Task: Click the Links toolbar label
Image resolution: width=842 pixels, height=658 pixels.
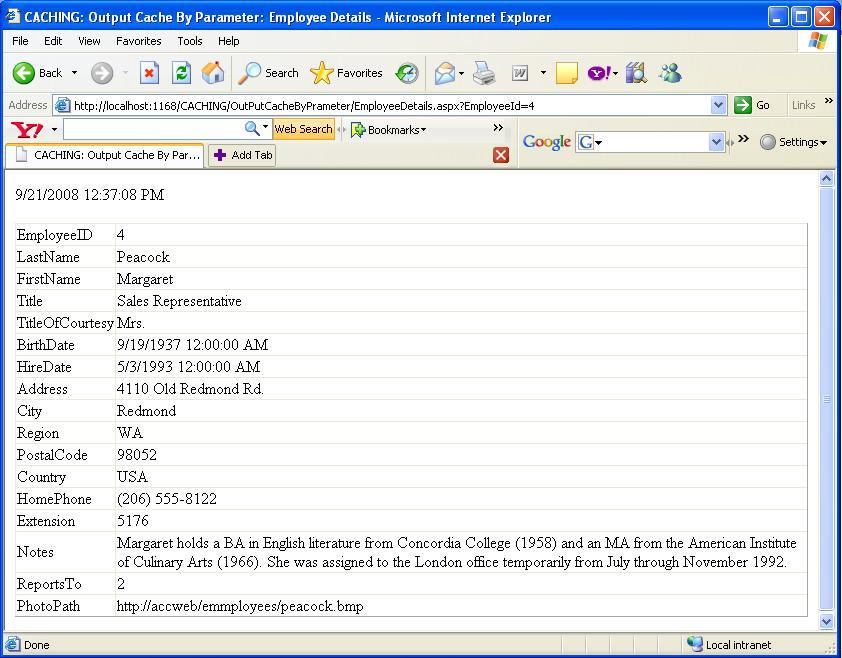Action: pyautogui.click(x=803, y=105)
